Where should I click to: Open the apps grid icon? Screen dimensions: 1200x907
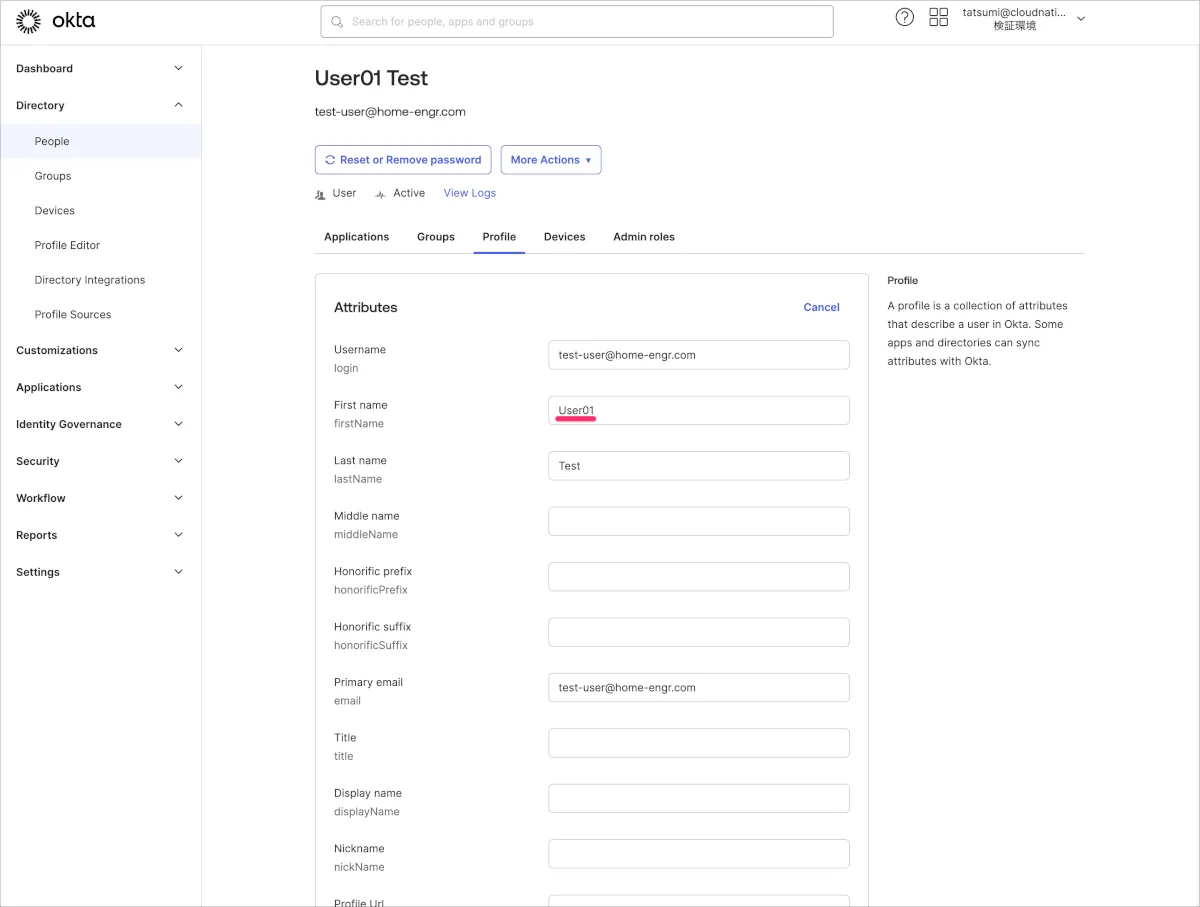pos(938,17)
